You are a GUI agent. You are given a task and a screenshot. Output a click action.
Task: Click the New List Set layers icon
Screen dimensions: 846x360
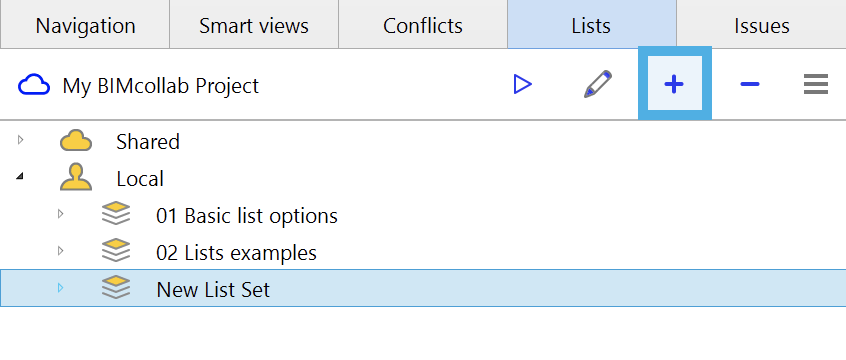click(x=116, y=288)
